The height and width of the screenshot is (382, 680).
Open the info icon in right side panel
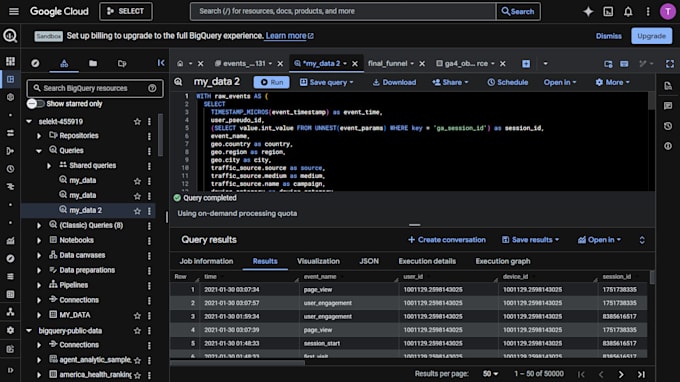pyautogui.click(x=668, y=146)
